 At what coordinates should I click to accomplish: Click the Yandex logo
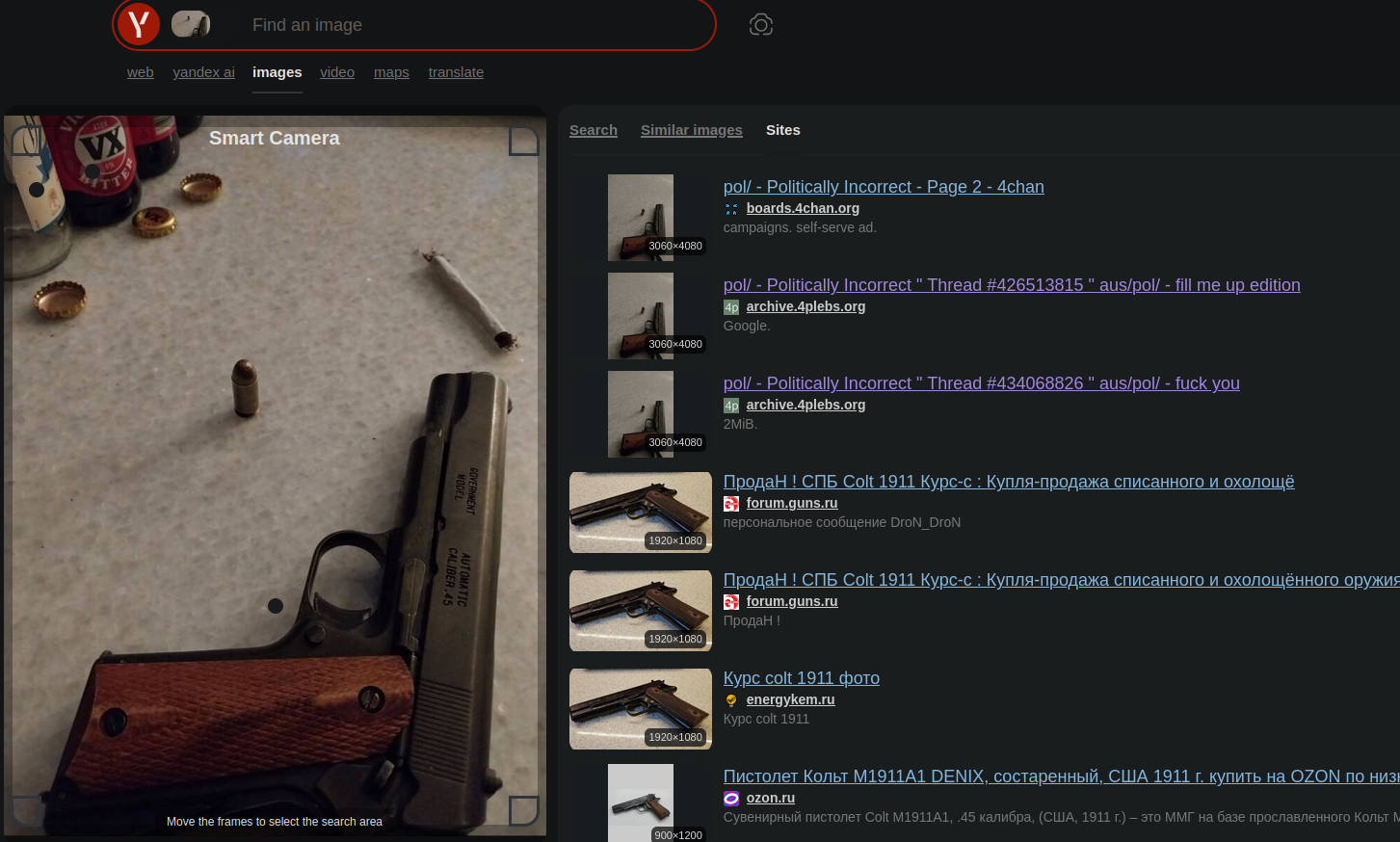pyautogui.click(x=139, y=24)
